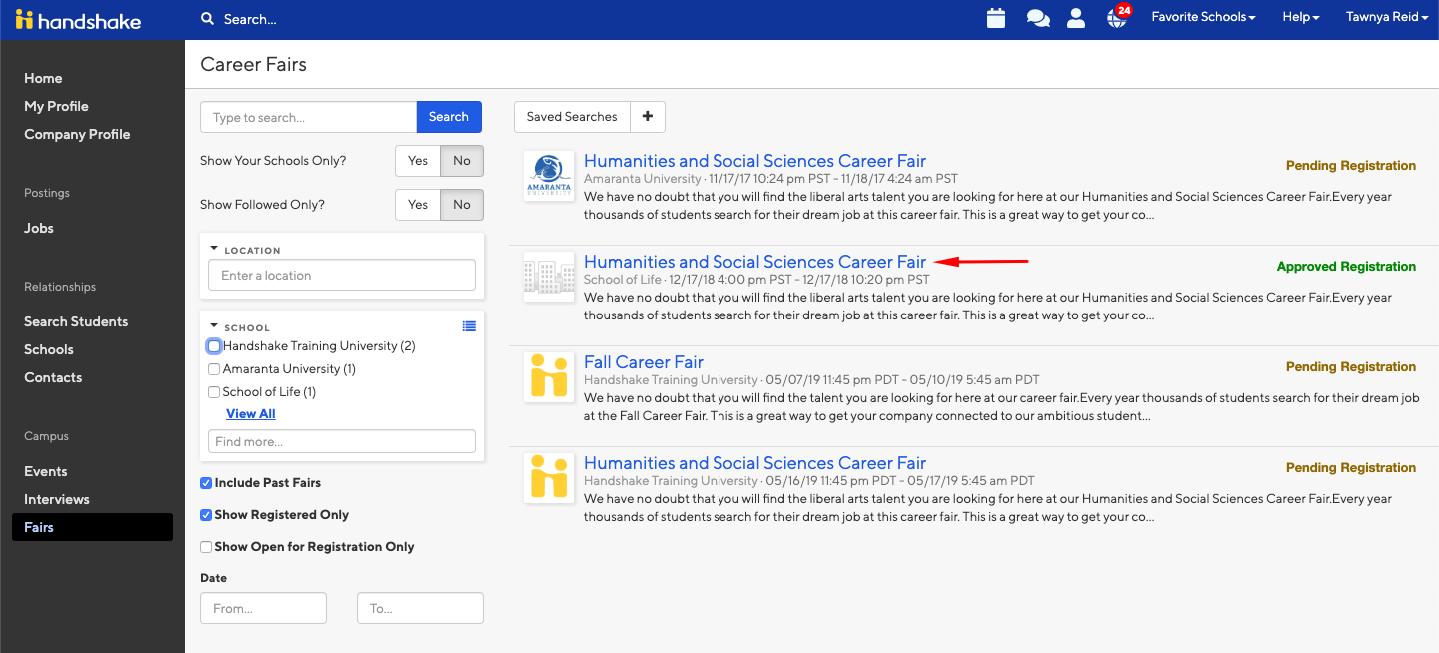
Task: Collapse the School filter section
Action: point(214,326)
